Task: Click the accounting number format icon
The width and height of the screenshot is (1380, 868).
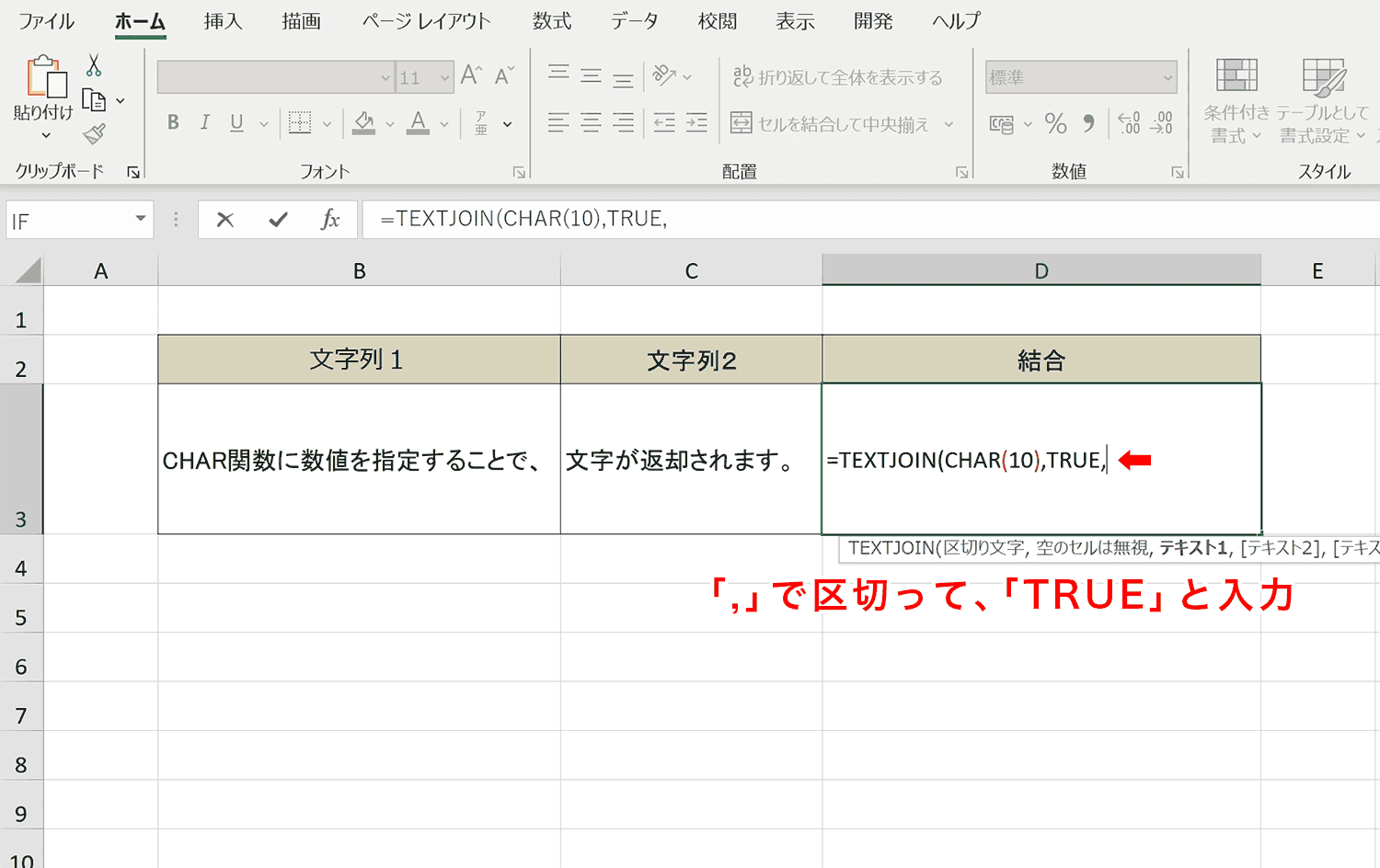Action: pyautogui.click(x=1002, y=124)
